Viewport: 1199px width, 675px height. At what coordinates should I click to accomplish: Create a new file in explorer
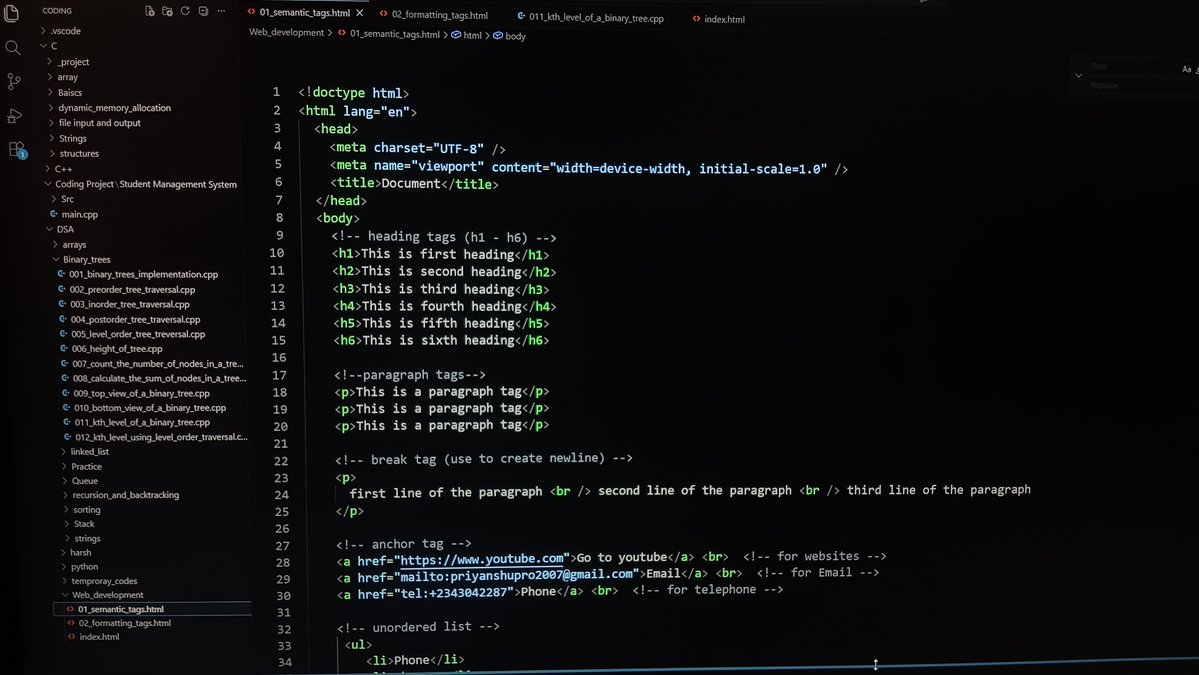tap(150, 11)
